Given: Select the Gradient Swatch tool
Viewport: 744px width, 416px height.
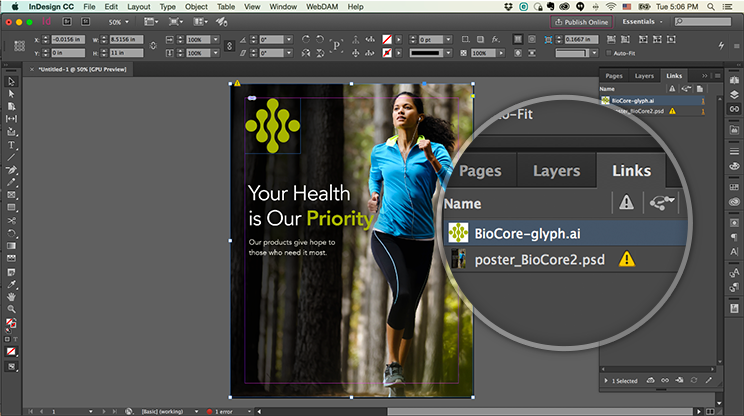Looking at the screenshot, I should [x=11, y=246].
